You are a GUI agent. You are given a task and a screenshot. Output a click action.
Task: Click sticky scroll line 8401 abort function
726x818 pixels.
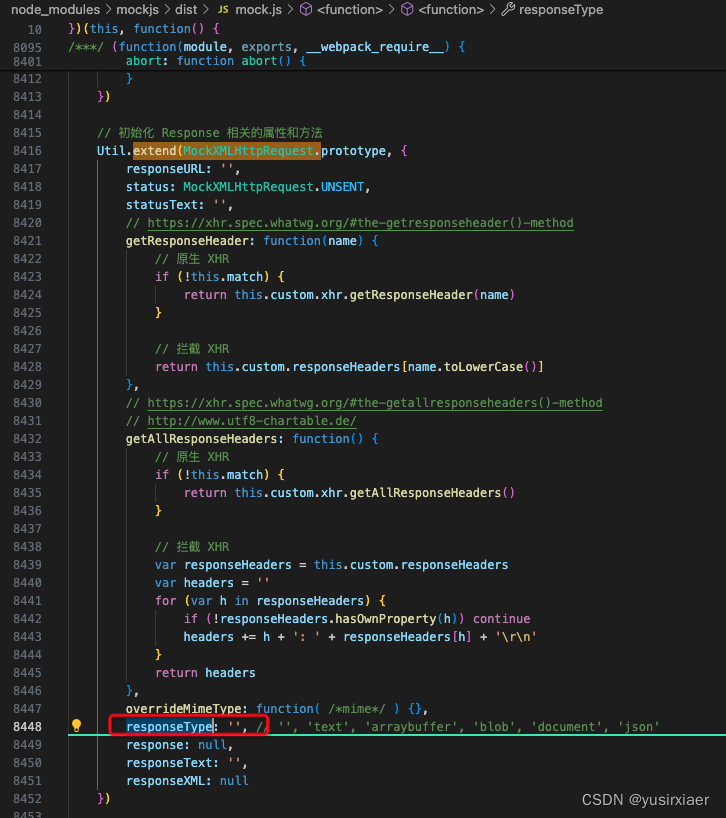pos(215,61)
